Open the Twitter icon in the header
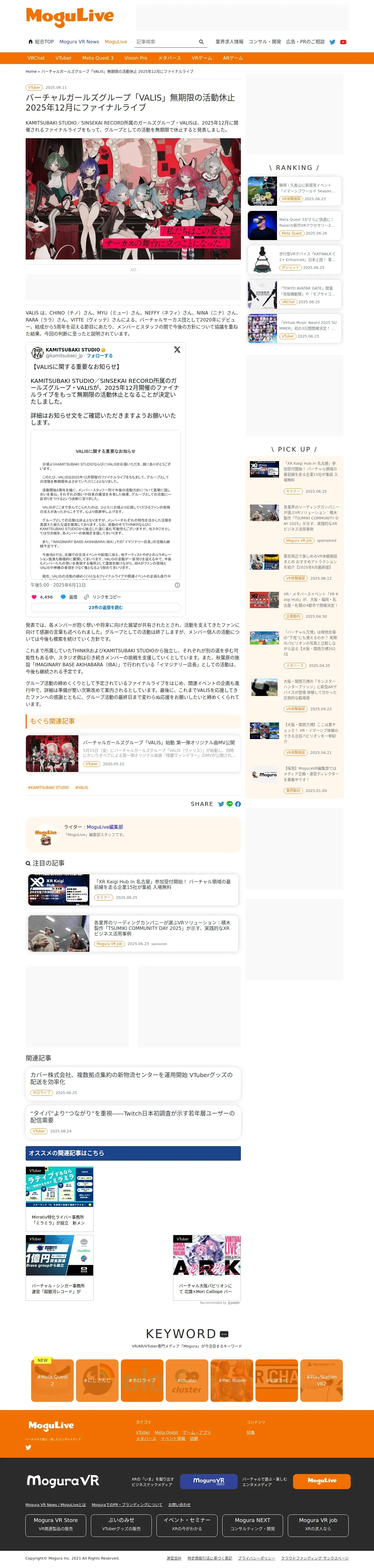Screen dimensions: 374x1568 [x=333, y=42]
